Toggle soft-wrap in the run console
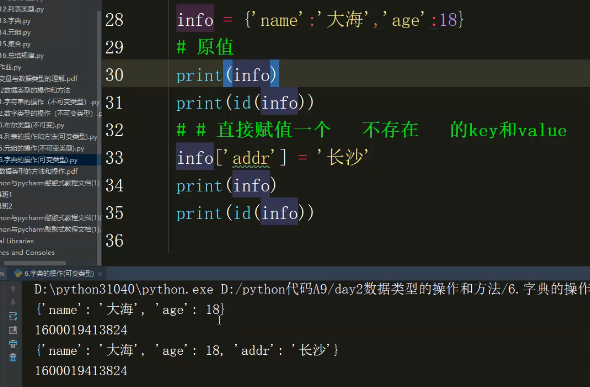Image resolution: width=590 pixels, height=387 pixels. click(x=13, y=316)
